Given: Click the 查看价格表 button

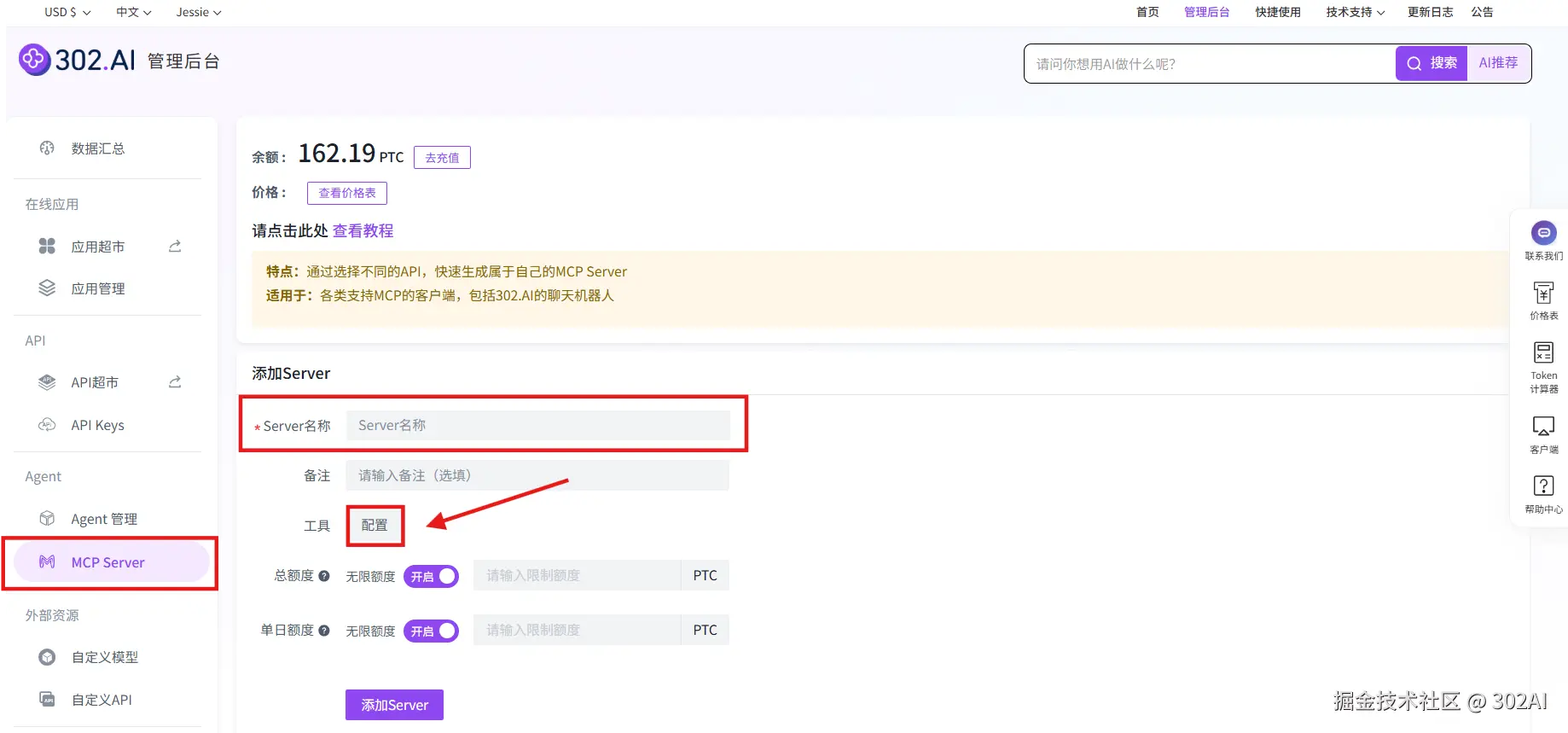Looking at the screenshot, I should pyautogui.click(x=347, y=193).
